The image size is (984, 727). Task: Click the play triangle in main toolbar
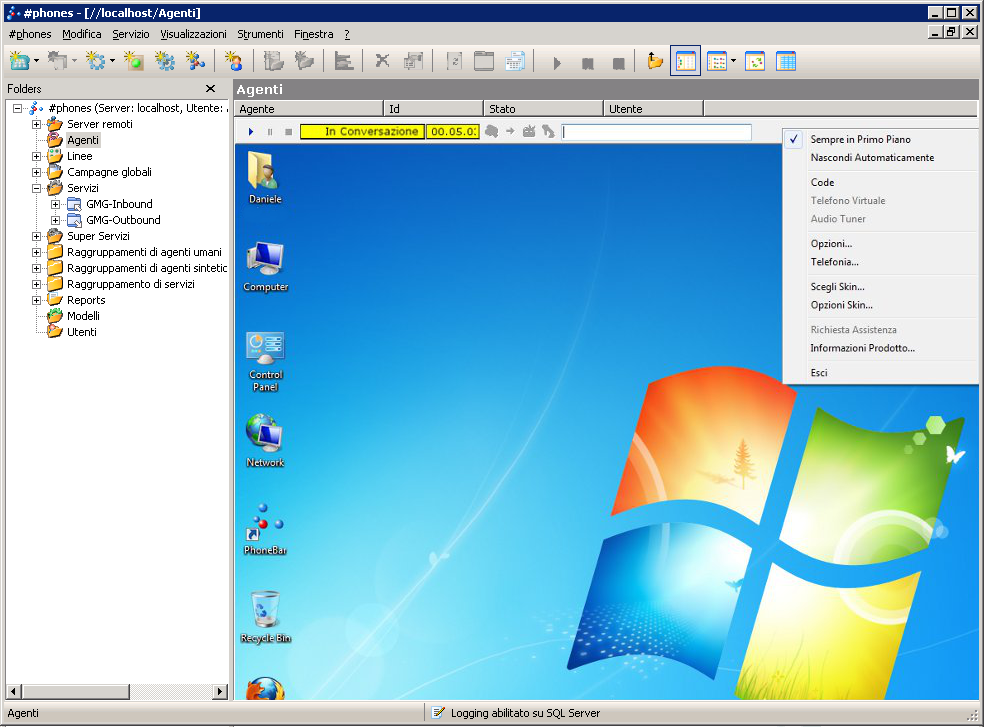coord(557,63)
